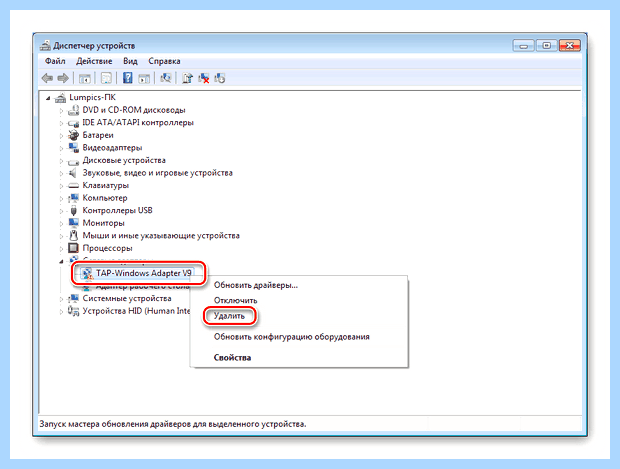
Task: Click status bar text Запуск мастера обновления
Action: (172, 424)
